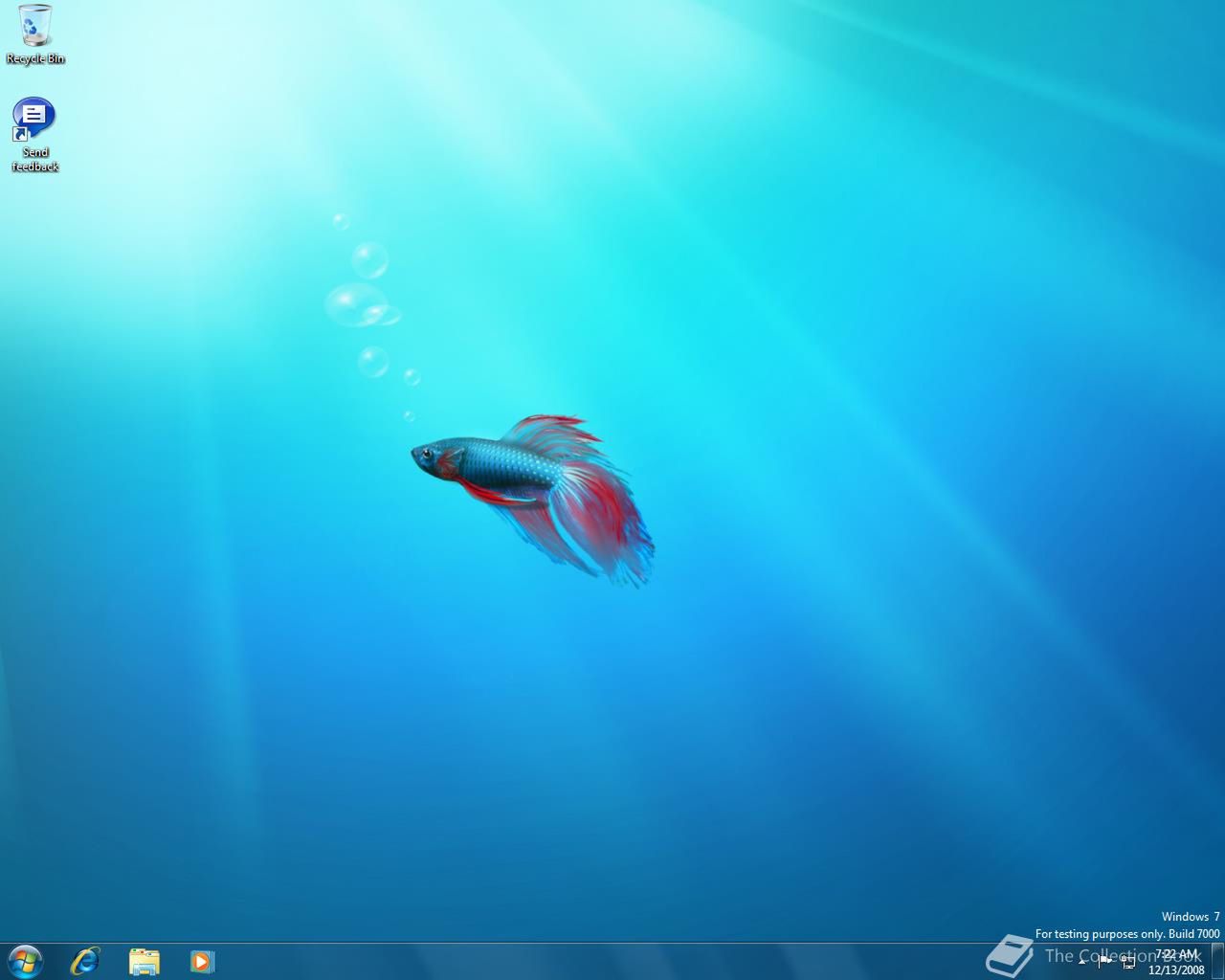Launch Windows Media Player from the taskbar
Viewport: 1225px width, 980px height.
[202, 962]
